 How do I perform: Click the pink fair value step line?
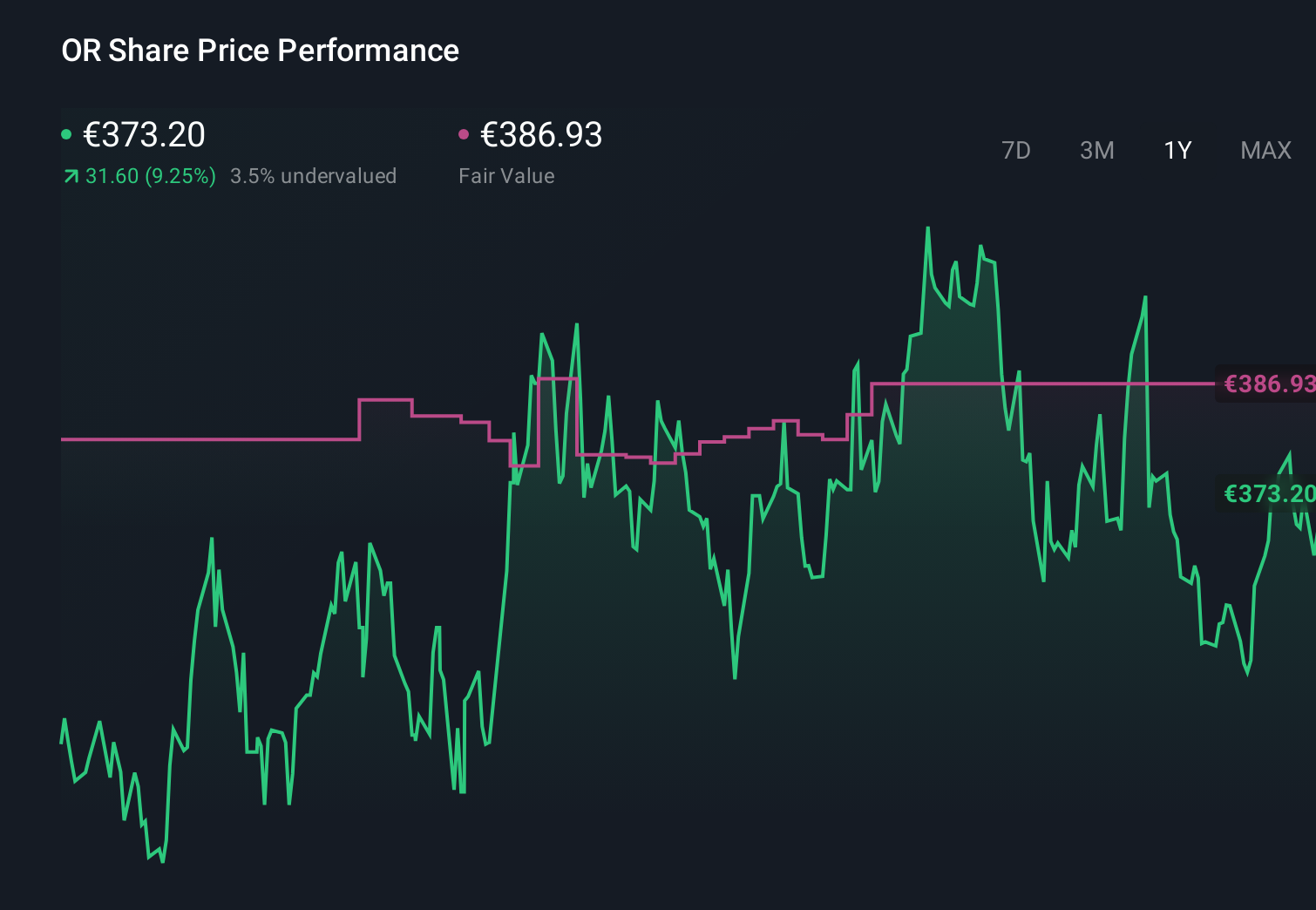point(218,440)
